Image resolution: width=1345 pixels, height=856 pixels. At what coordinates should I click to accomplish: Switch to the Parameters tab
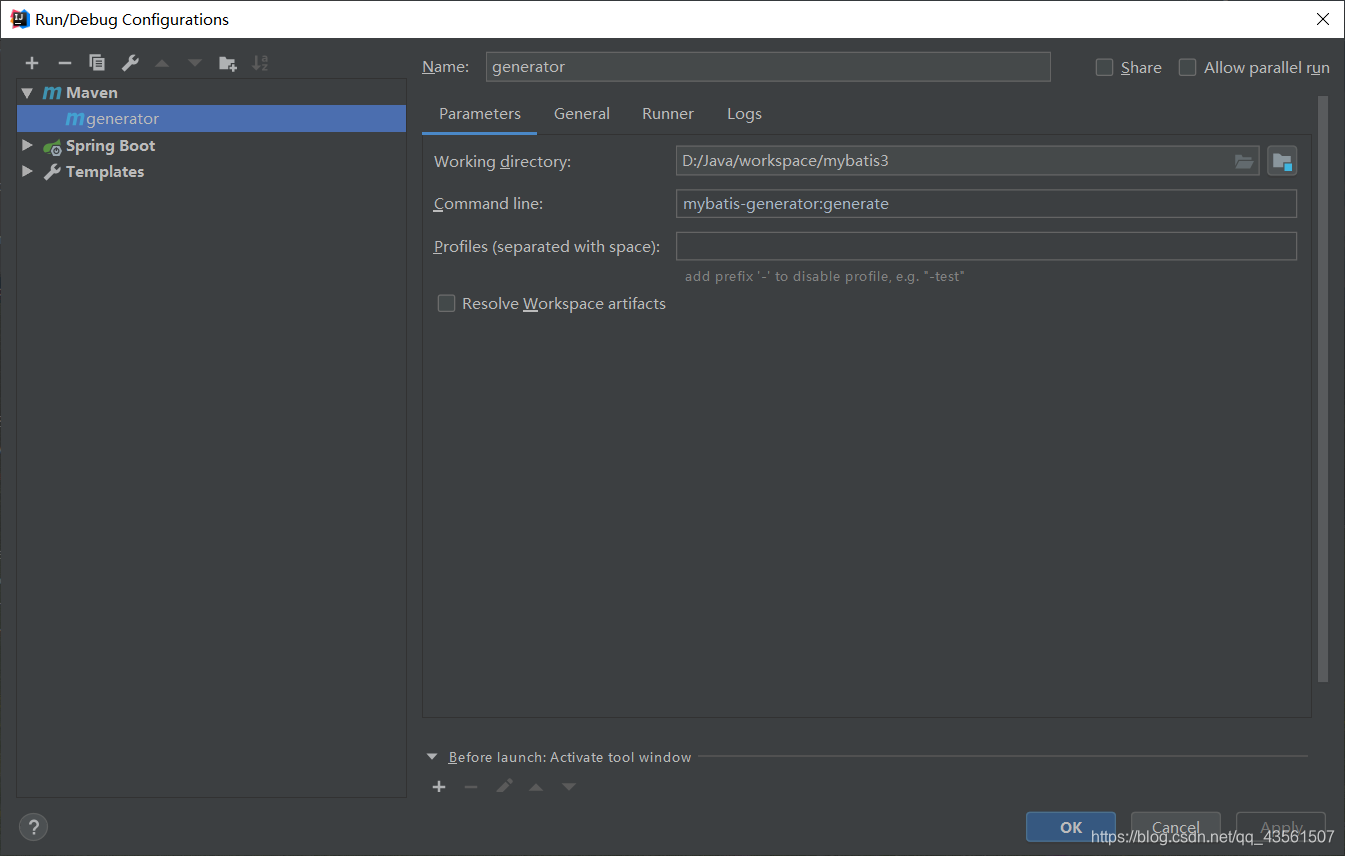click(480, 113)
